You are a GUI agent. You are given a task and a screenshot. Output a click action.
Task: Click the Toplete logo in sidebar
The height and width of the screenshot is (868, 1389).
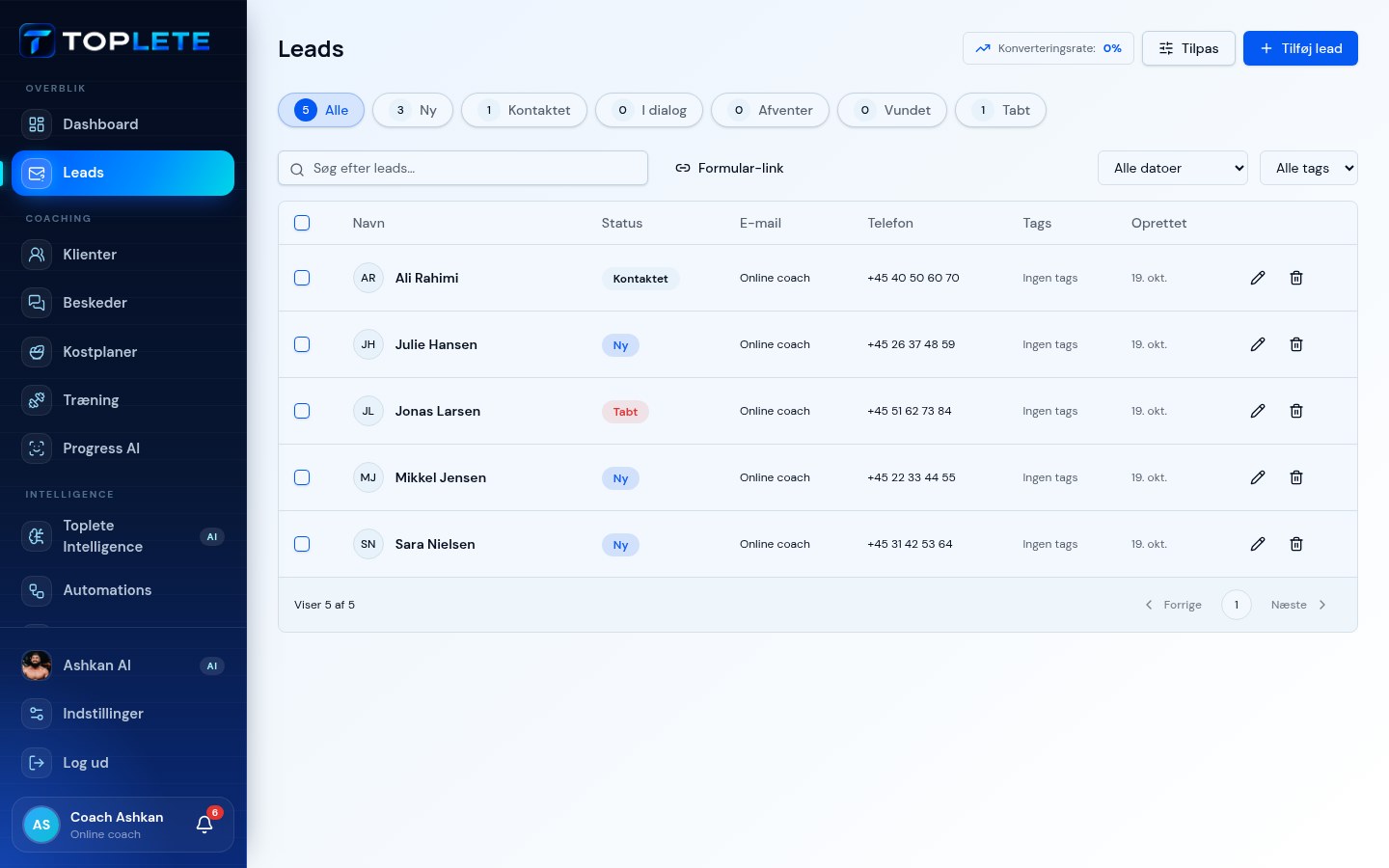tap(115, 41)
